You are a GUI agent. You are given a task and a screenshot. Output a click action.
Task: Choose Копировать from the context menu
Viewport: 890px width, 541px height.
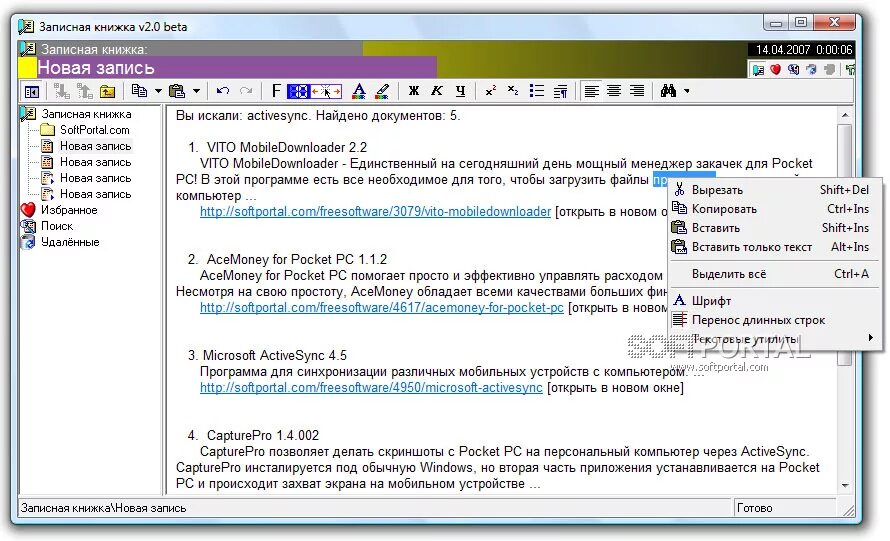[x=775, y=209]
